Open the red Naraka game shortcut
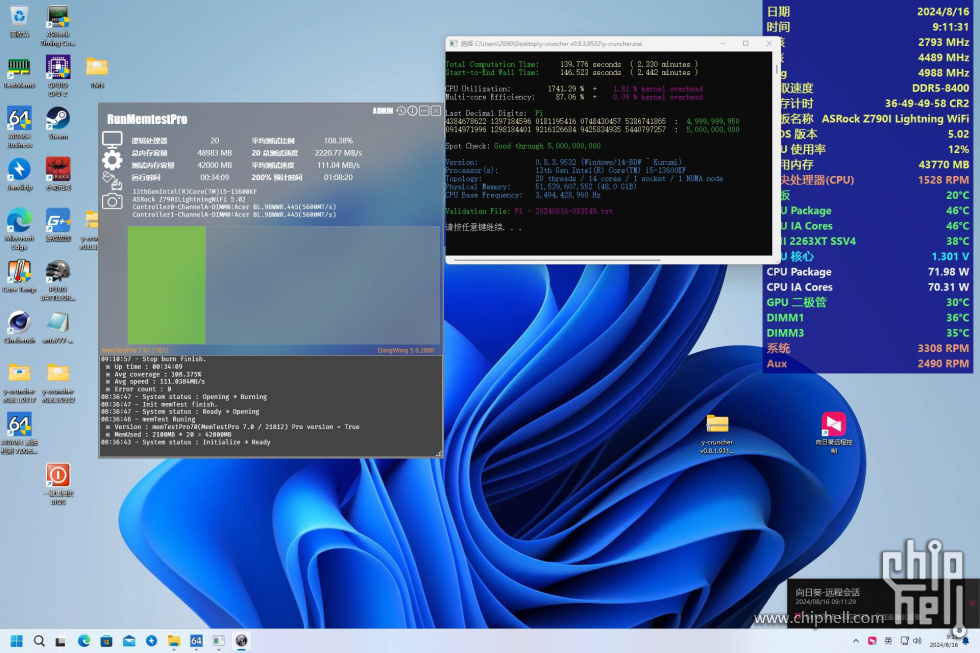 click(x=58, y=174)
